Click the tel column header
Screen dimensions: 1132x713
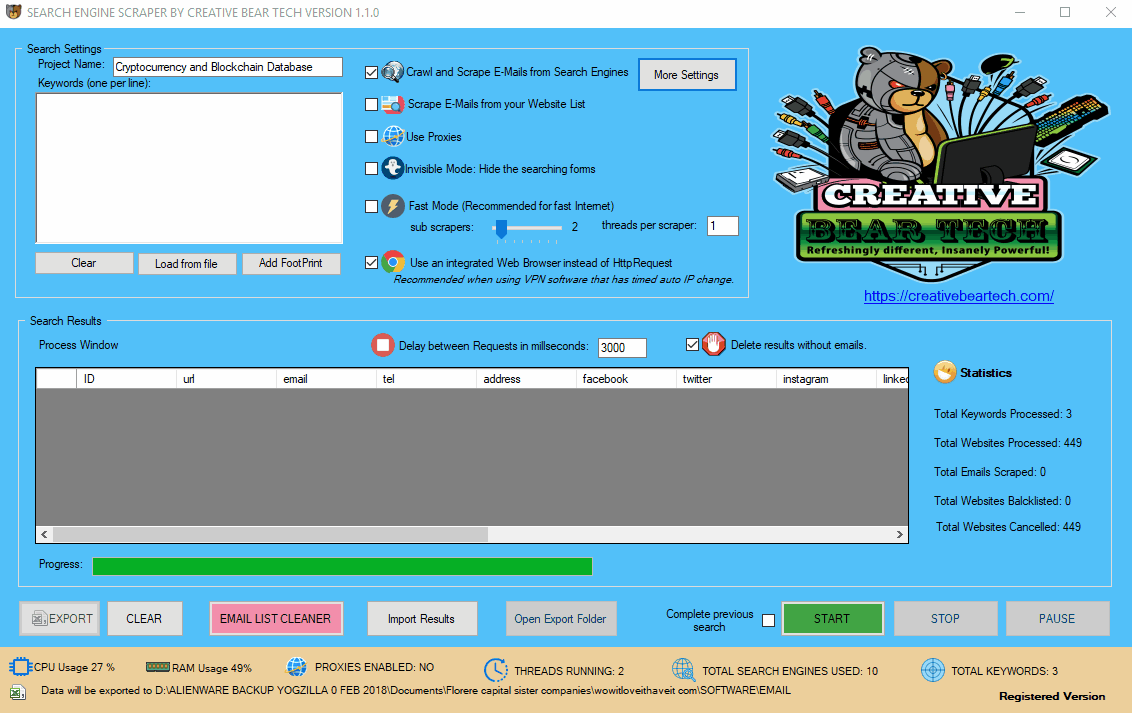pos(426,378)
